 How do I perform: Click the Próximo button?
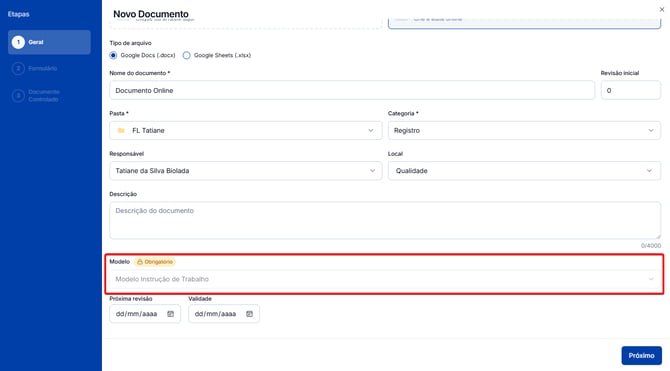(x=641, y=355)
